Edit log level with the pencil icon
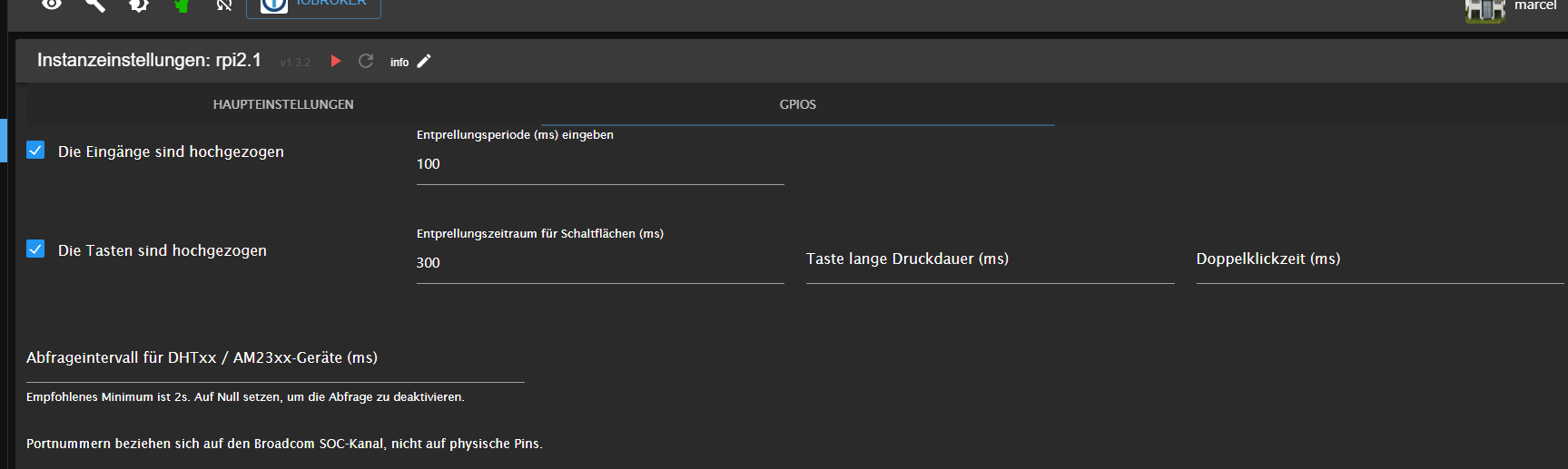 [424, 61]
